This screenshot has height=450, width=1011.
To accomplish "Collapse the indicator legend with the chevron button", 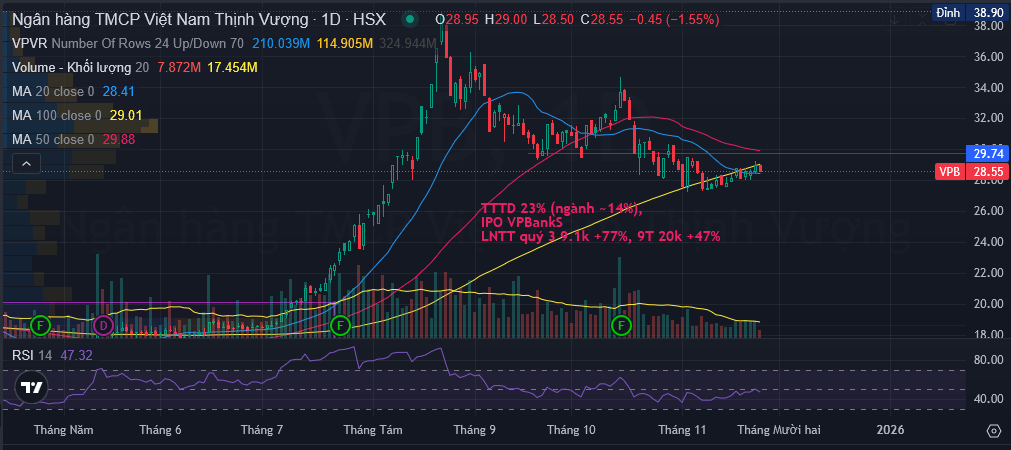I will (26, 164).
